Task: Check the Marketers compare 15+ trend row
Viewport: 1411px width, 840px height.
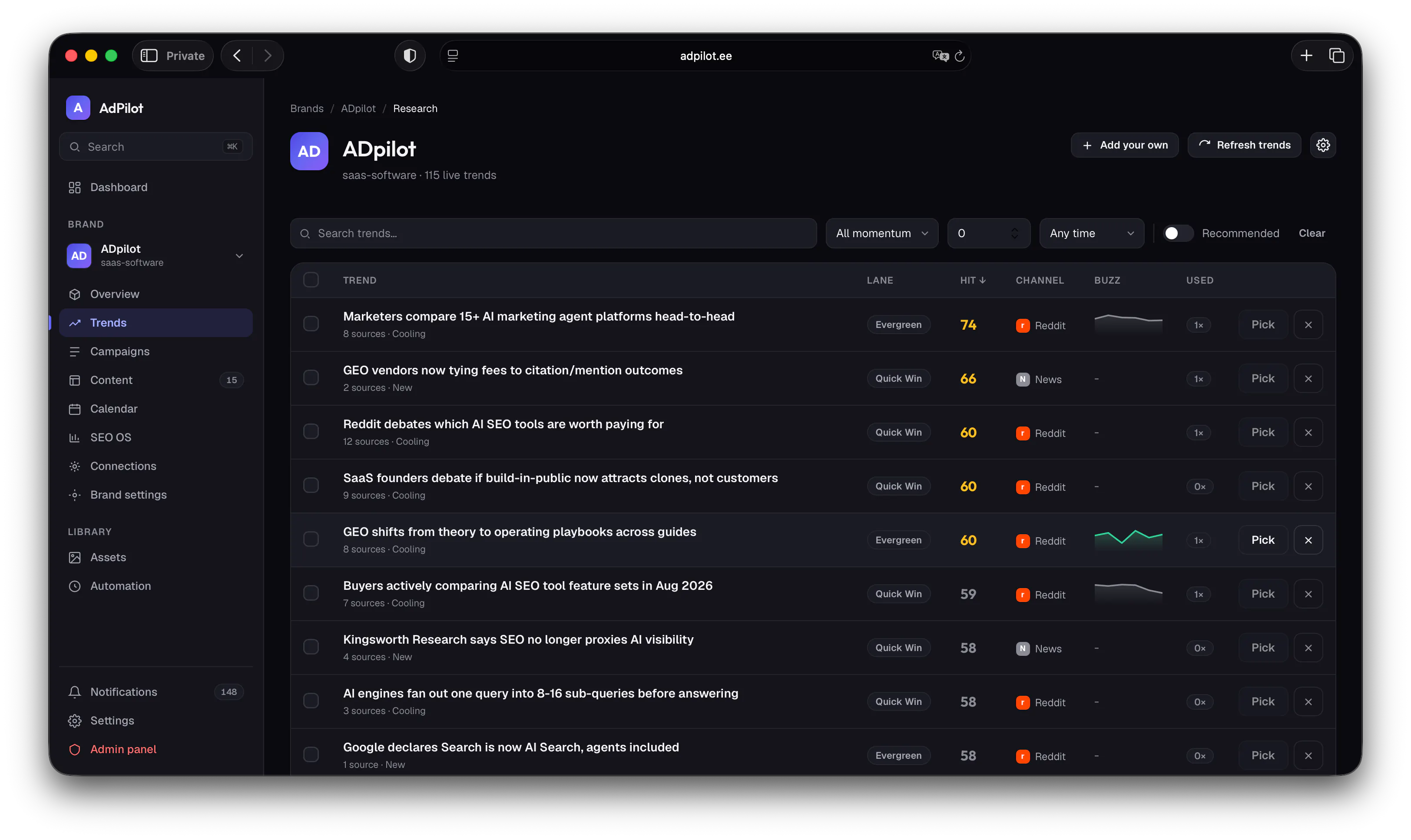Action: tap(311, 323)
